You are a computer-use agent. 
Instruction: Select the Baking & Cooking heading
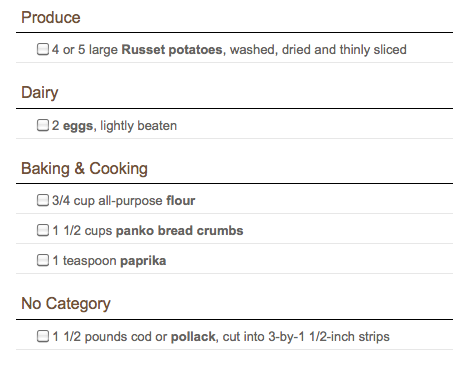point(84,169)
